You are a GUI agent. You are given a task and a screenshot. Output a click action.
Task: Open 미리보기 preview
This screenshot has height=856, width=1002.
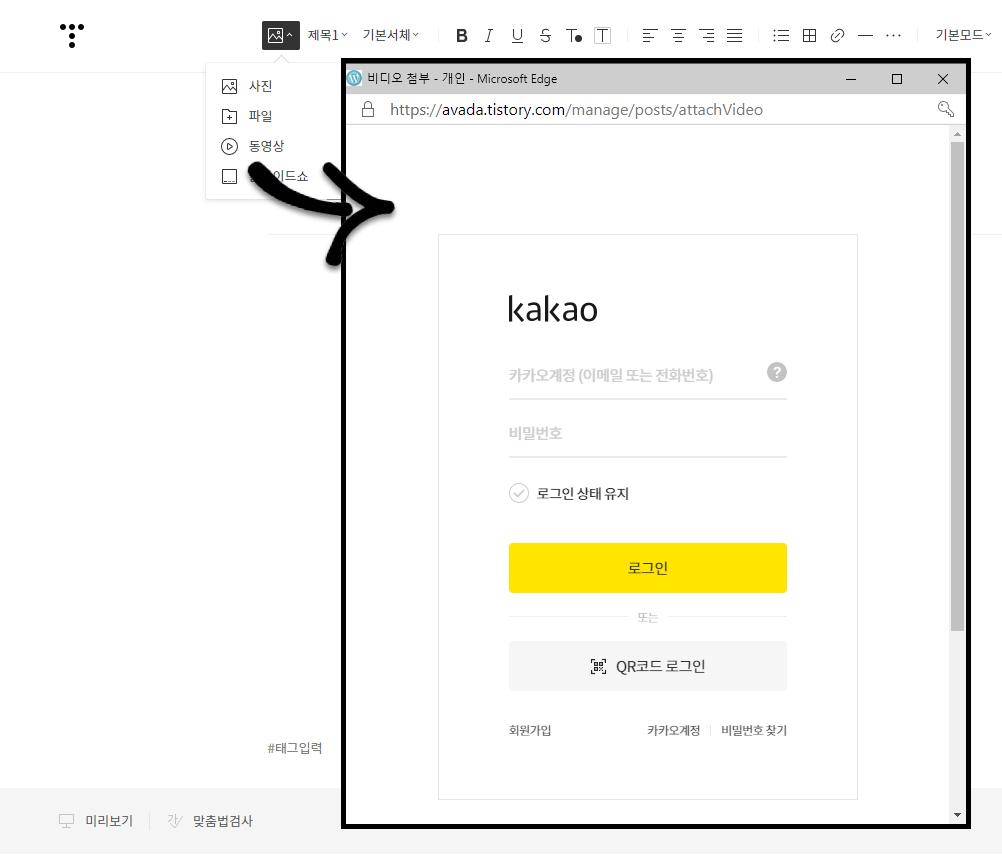(96, 822)
